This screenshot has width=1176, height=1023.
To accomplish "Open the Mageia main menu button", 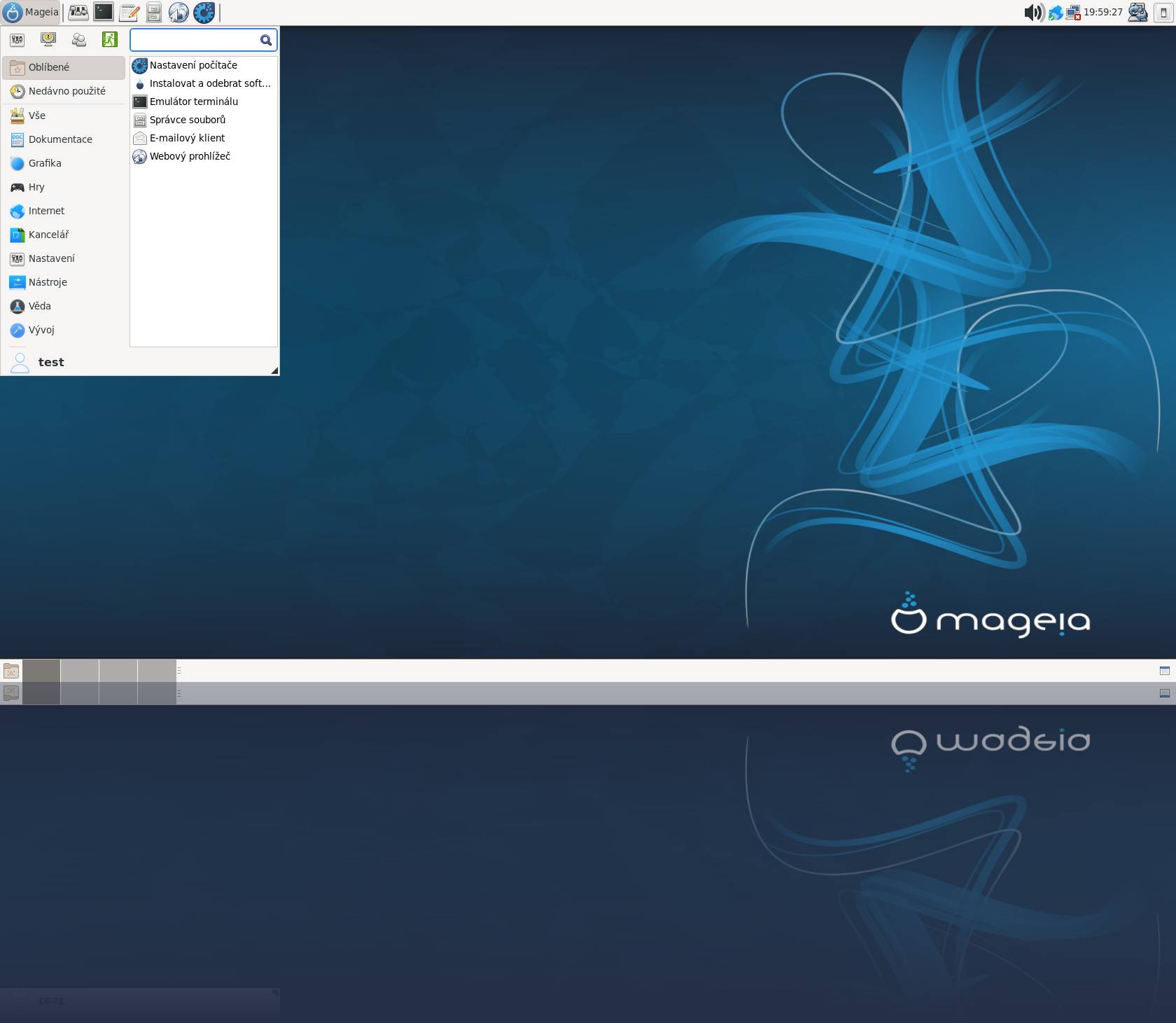I will [x=31, y=12].
